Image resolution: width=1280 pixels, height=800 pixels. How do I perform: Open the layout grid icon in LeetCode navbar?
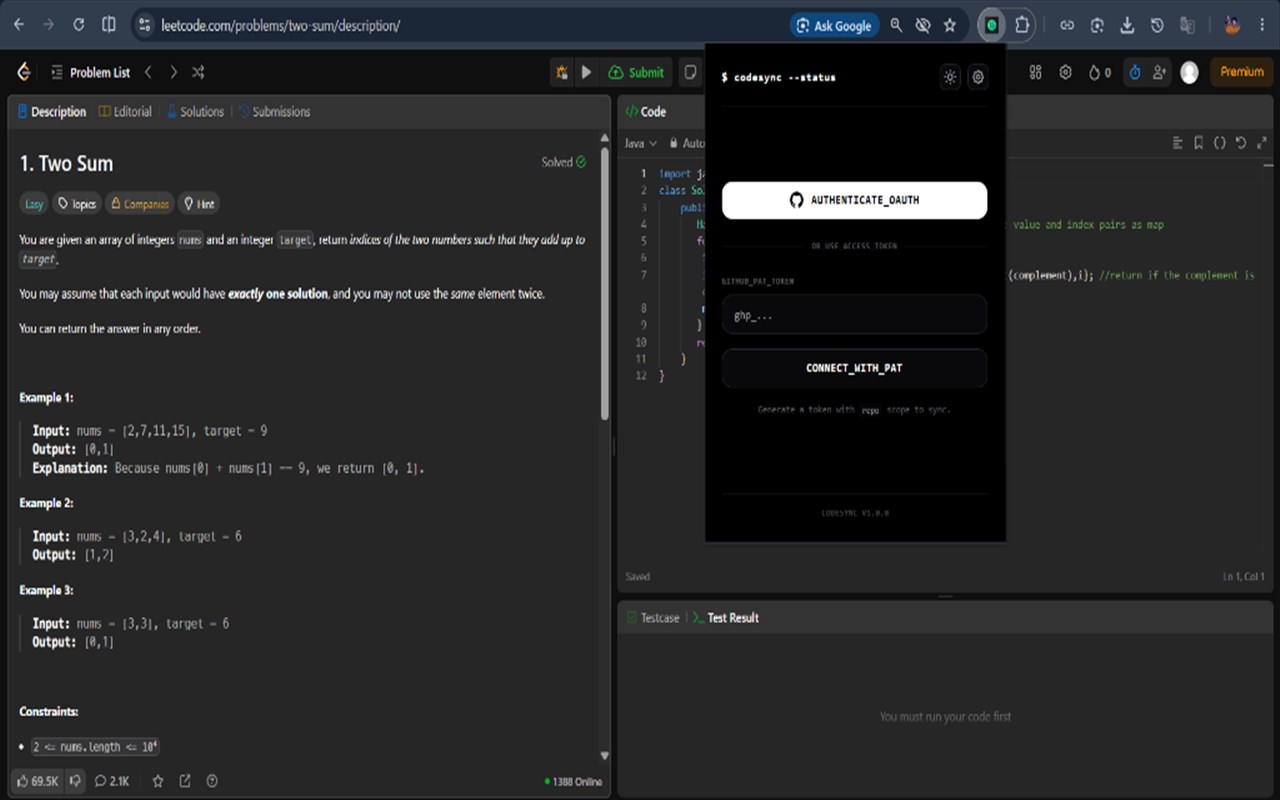1035,72
